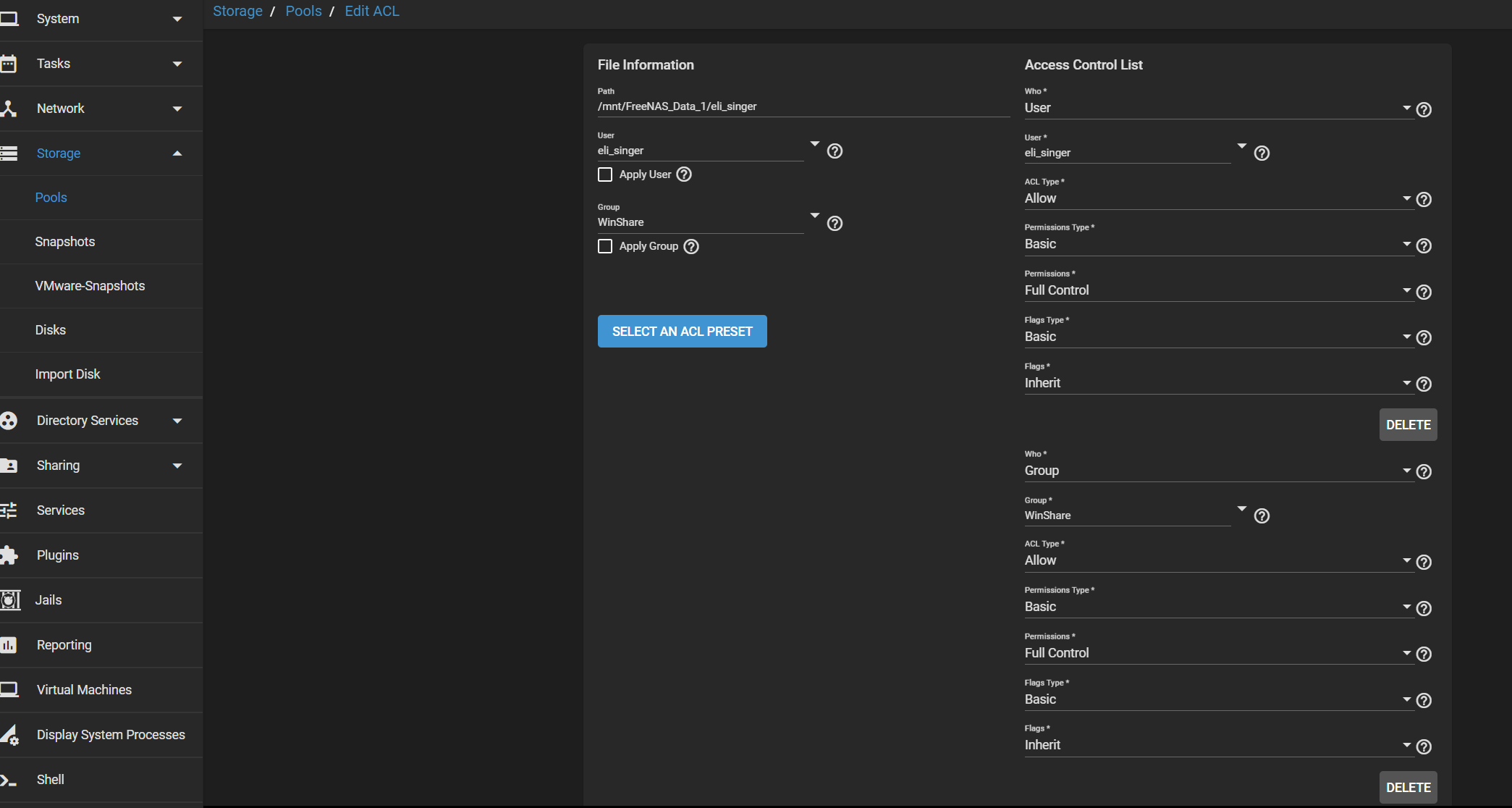Click the Plugins puzzle icon in sidebar
Image resolution: width=1512 pixels, height=808 pixels.
[9, 555]
